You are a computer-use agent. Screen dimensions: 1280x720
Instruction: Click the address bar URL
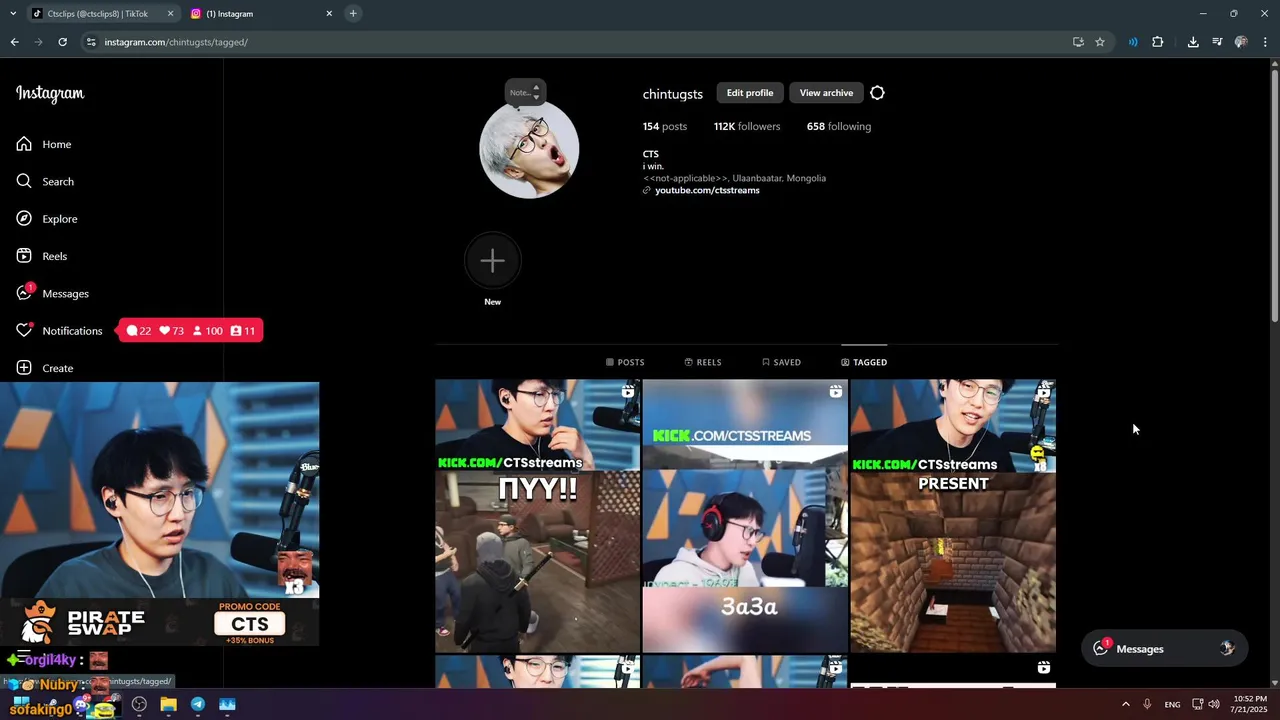pos(176,42)
